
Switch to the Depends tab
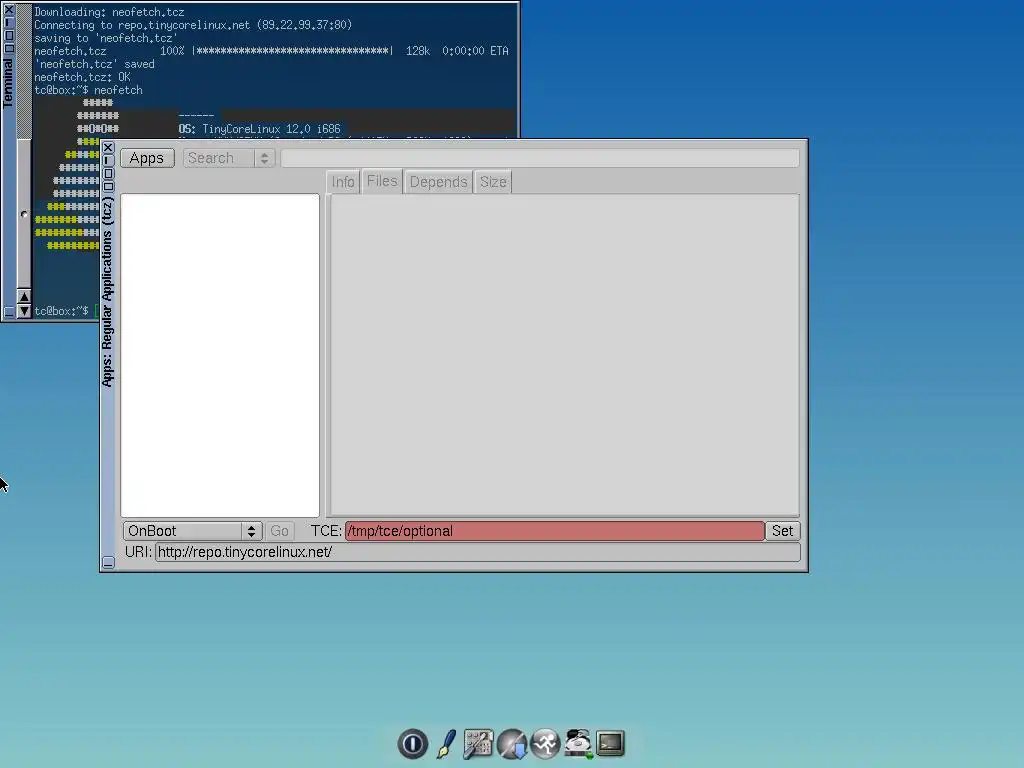pos(438,182)
